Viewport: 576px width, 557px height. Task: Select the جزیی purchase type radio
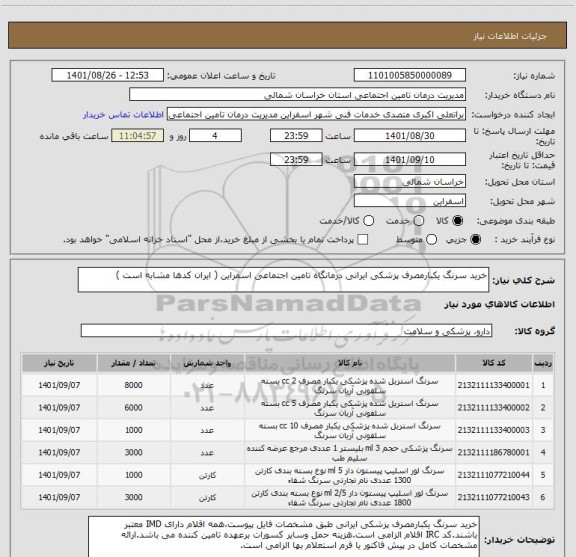(475, 240)
